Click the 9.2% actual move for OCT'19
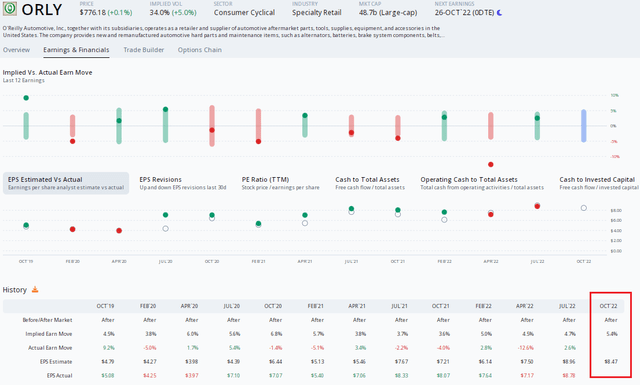640x385 pixels. coord(109,348)
